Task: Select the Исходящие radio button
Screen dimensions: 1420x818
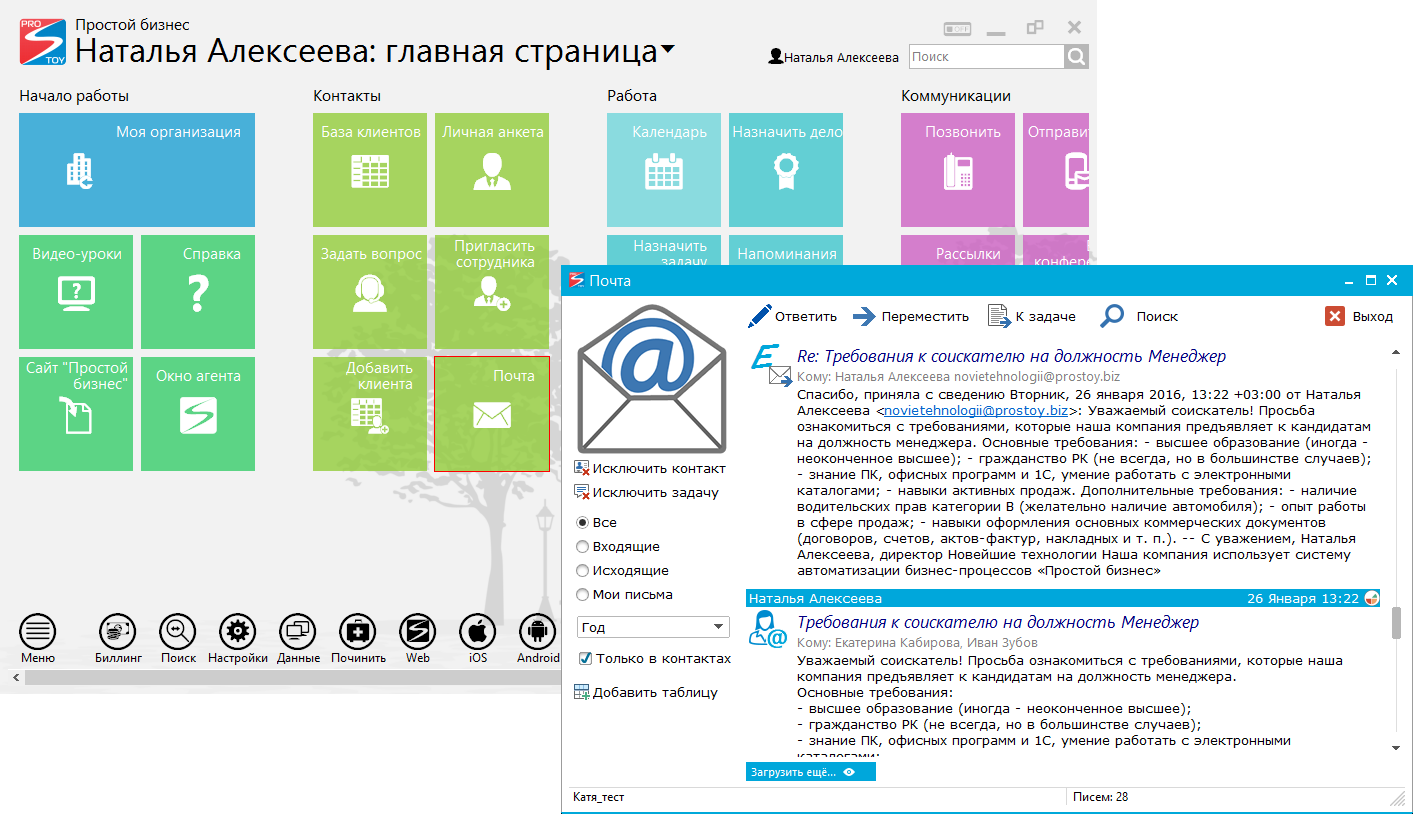Action: (583, 571)
